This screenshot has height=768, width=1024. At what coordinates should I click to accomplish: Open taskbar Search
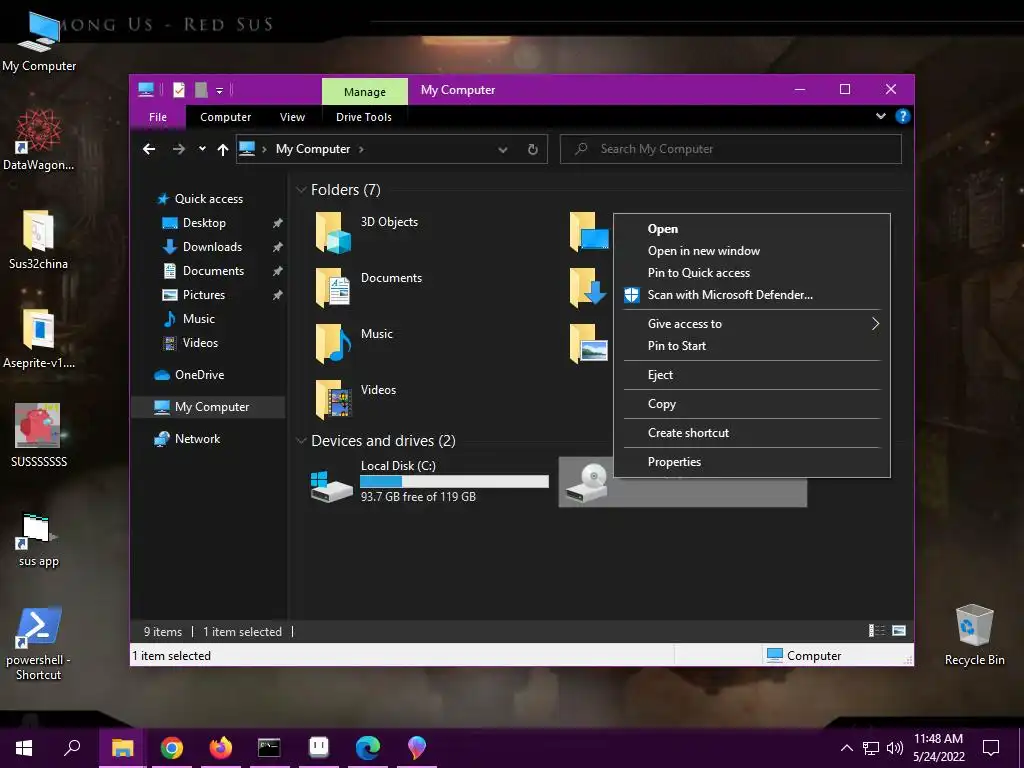click(x=72, y=748)
